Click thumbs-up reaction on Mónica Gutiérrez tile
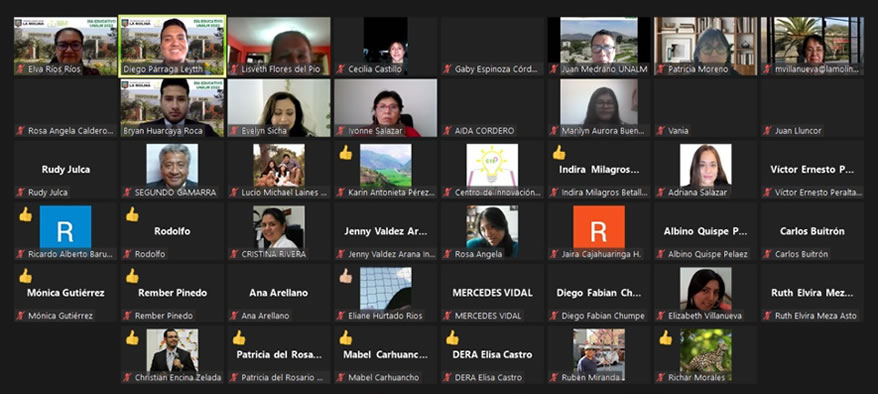878x394 pixels. [x=25, y=276]
